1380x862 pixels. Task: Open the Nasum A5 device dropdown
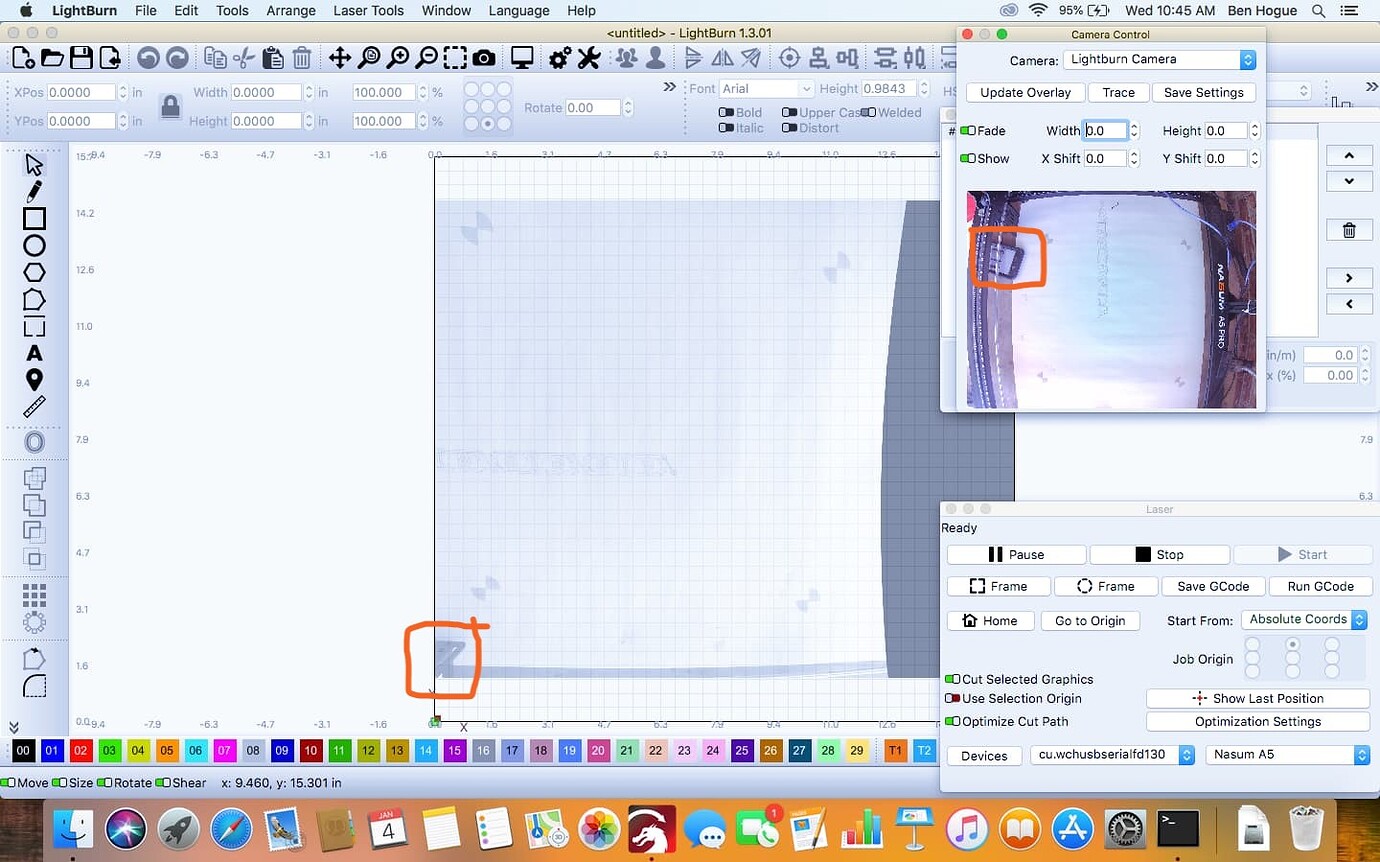coord(1287,754)
